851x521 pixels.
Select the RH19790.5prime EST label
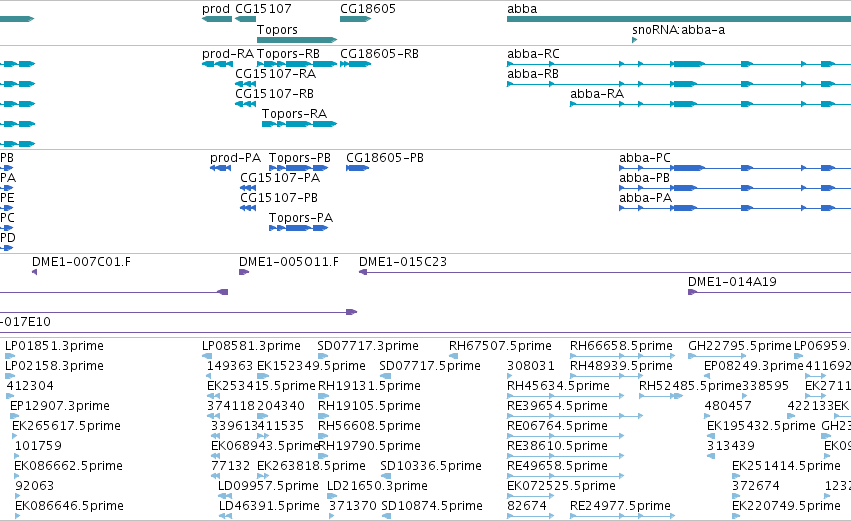[x=369, y=446]
